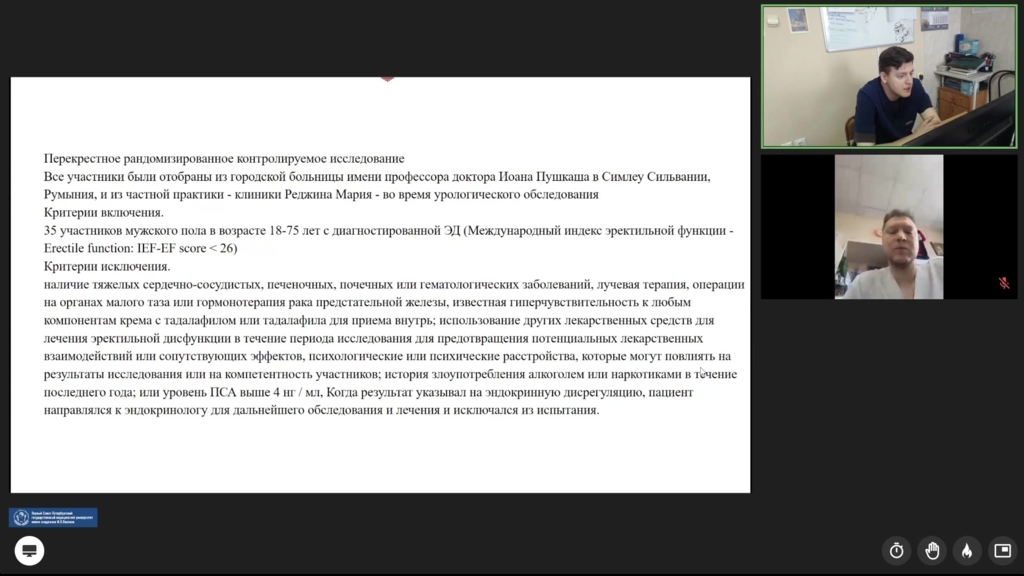
Task: Select the muted participant's video tile
Action: click(x=888, y=227)
